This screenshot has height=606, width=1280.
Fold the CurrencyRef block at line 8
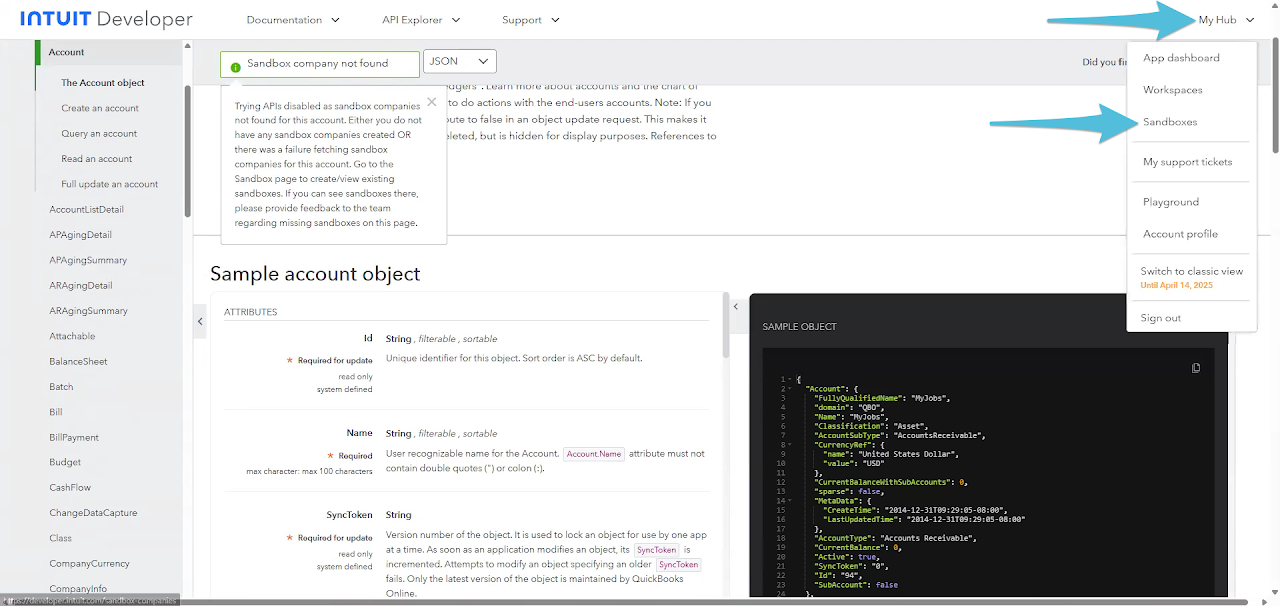tap(791, 445)
